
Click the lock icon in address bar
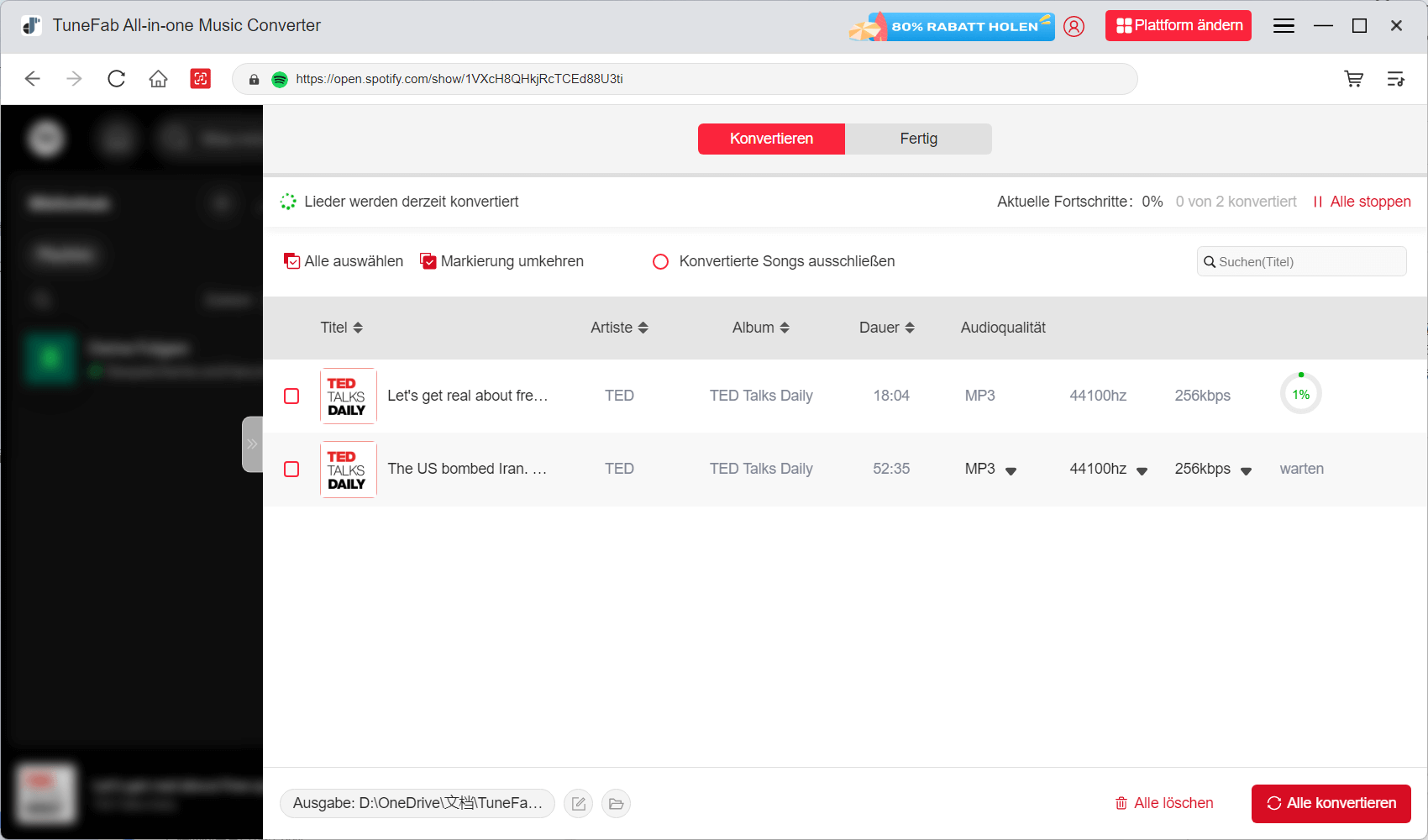255,79
